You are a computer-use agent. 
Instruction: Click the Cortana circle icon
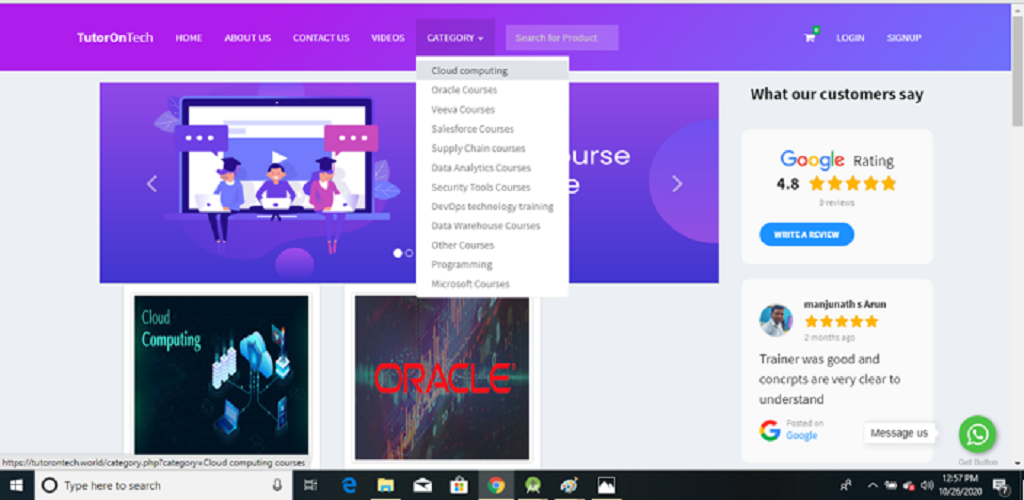49,486
